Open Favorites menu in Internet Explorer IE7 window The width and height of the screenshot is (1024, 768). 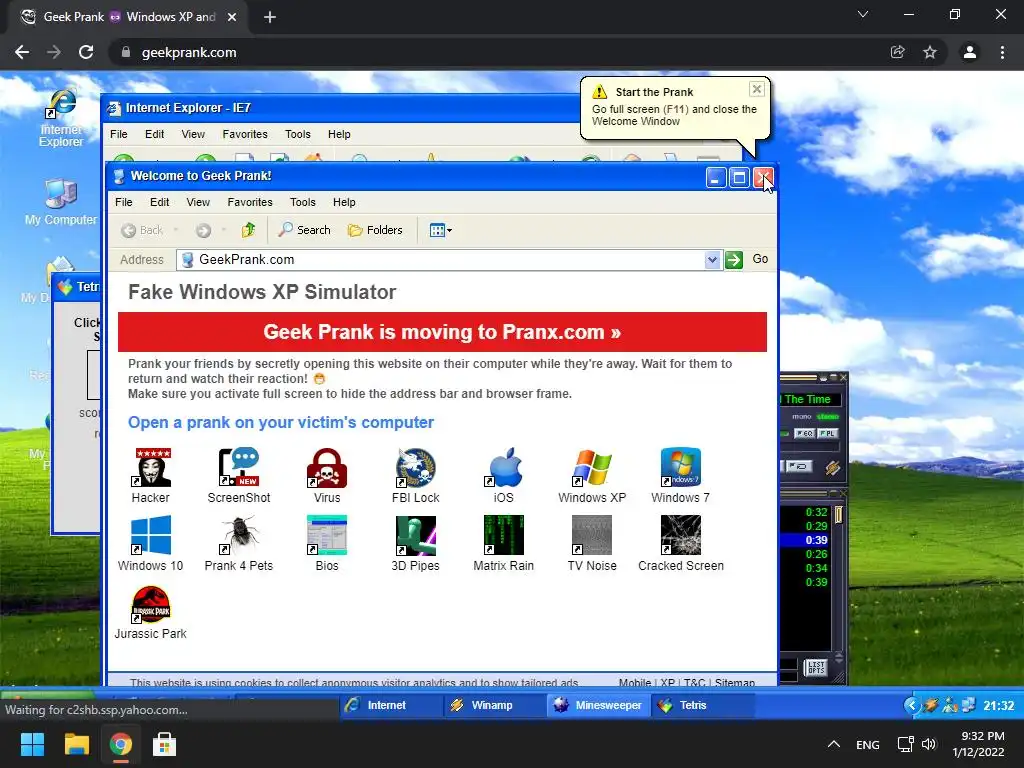coord(245,135)
